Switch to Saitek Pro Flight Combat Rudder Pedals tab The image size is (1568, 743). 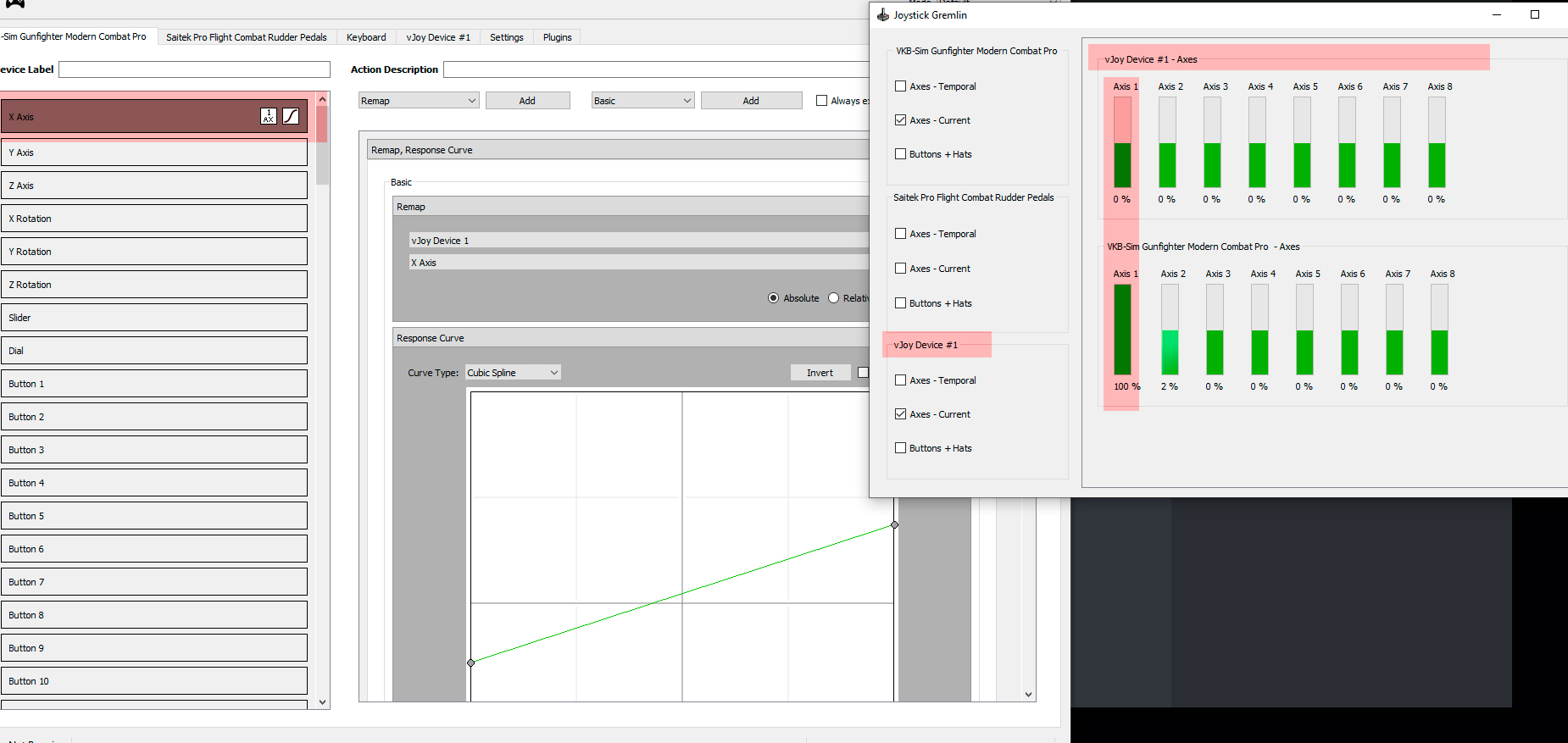tap(247, 37)
